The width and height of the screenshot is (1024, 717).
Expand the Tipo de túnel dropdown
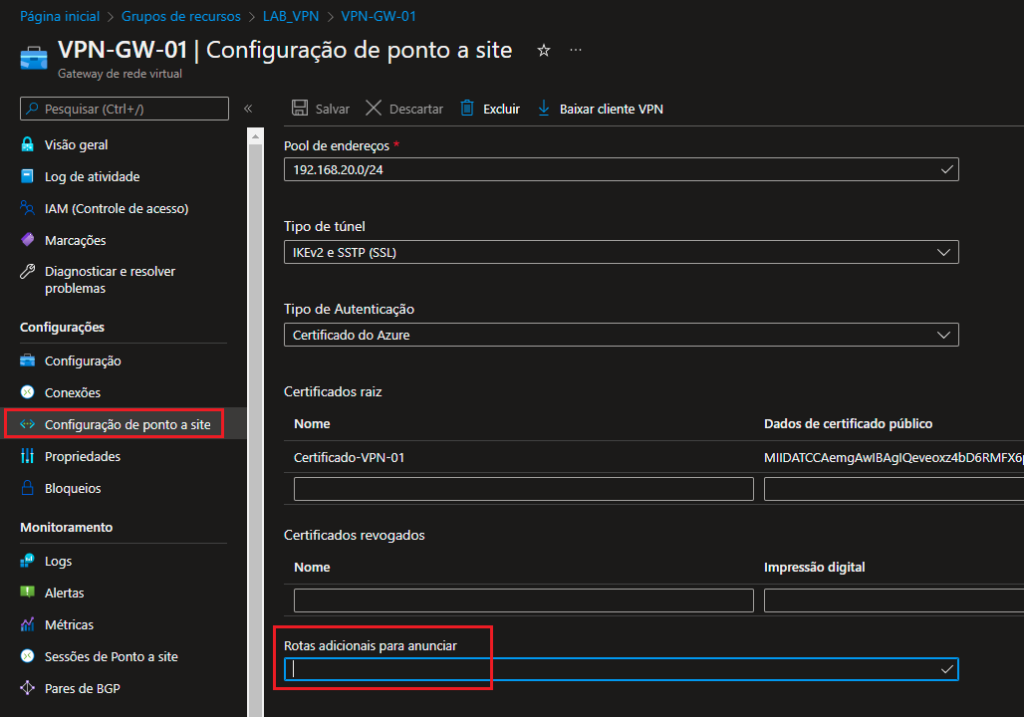[620, 252]
